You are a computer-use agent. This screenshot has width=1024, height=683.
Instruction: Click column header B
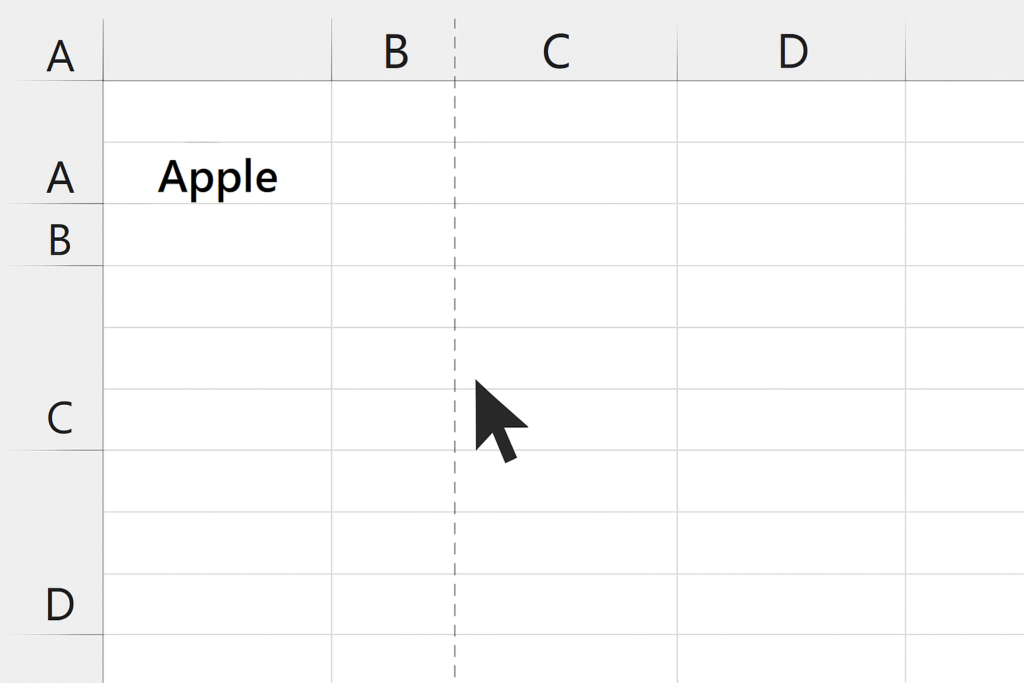pos(393,51)
